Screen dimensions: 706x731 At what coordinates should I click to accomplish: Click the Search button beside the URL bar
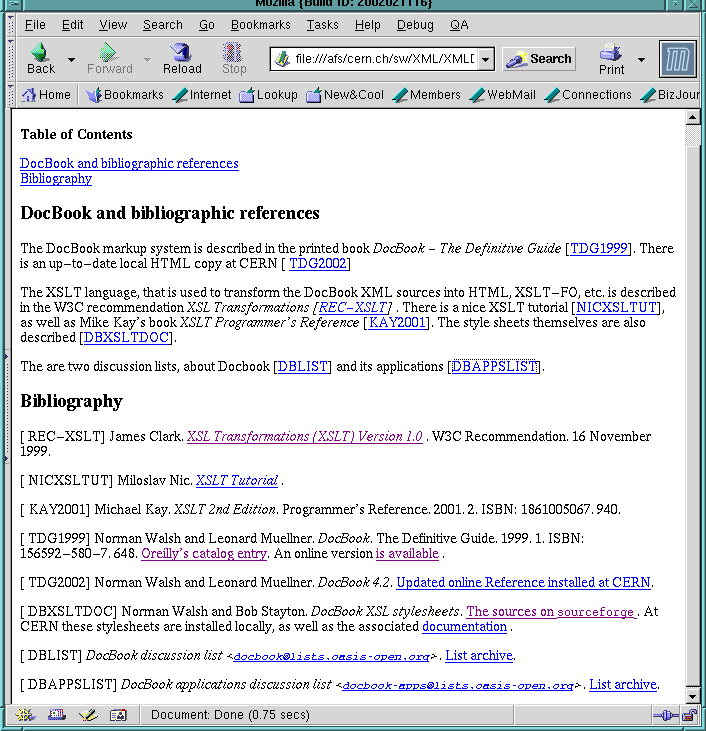click(x=539, y=59)
